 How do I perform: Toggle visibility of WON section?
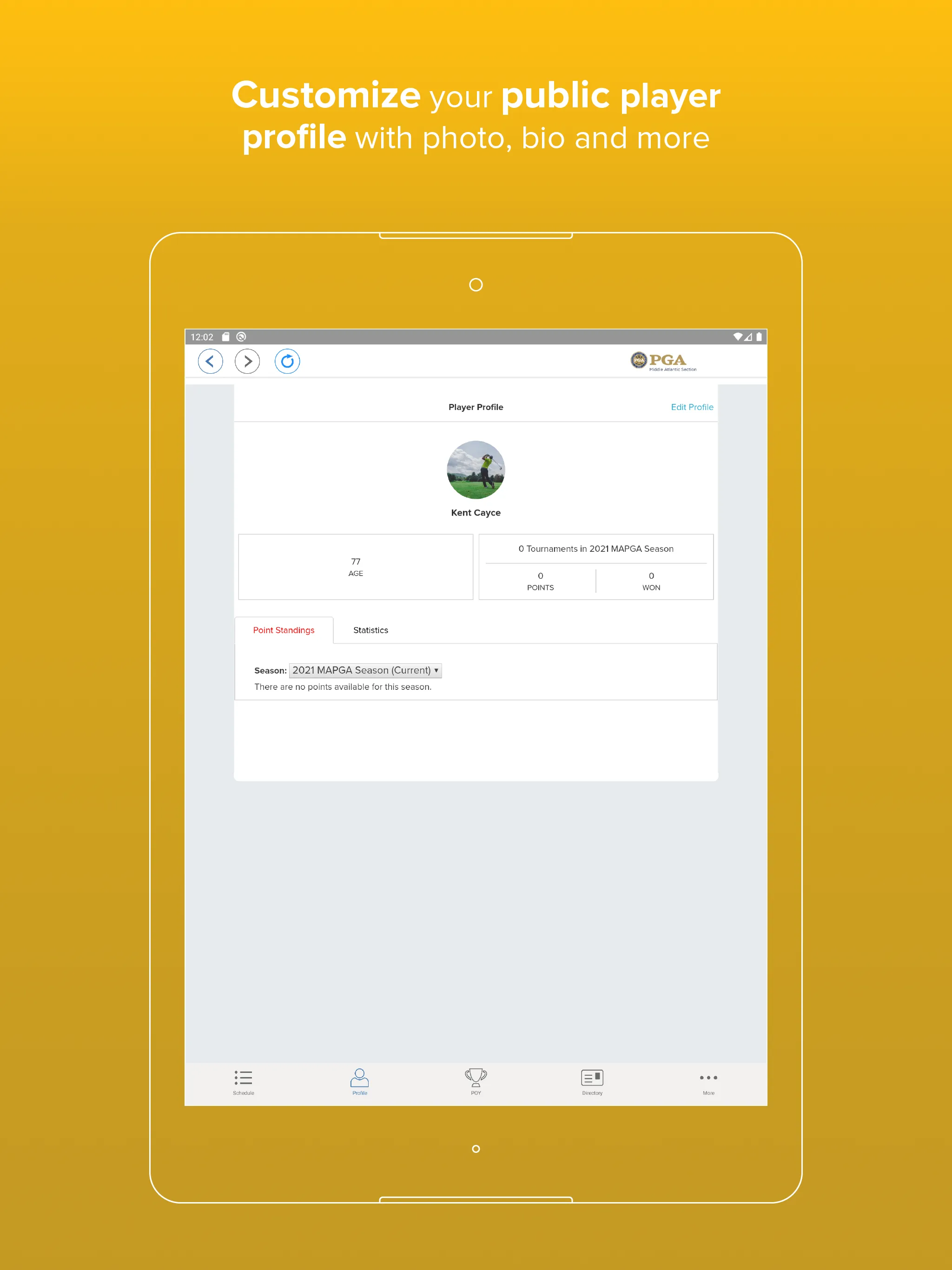650,580
